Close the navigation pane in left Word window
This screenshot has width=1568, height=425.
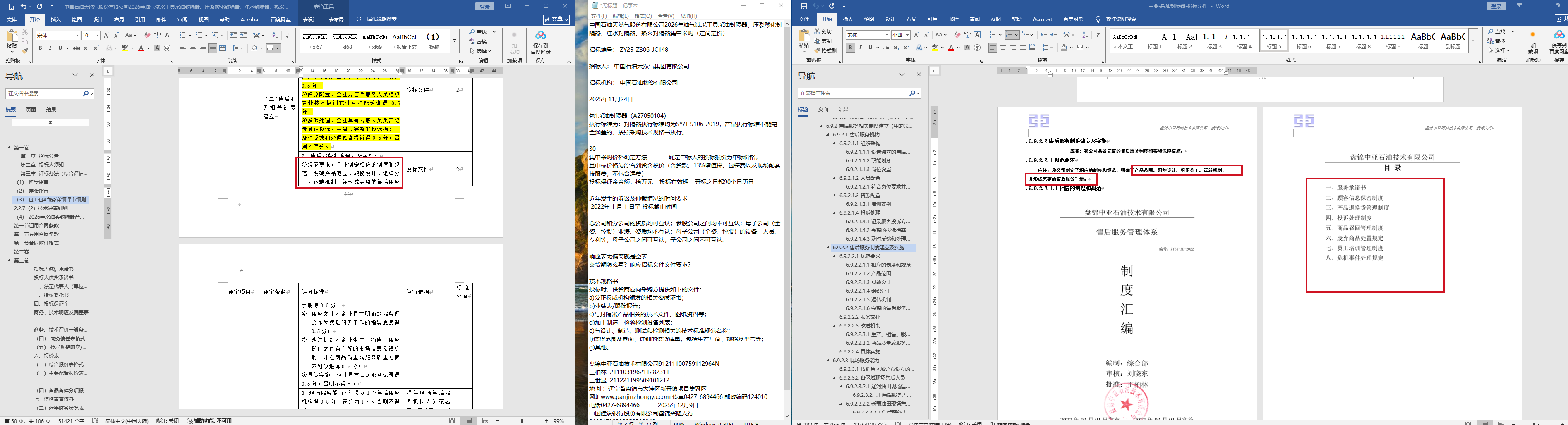click(93, 75)
